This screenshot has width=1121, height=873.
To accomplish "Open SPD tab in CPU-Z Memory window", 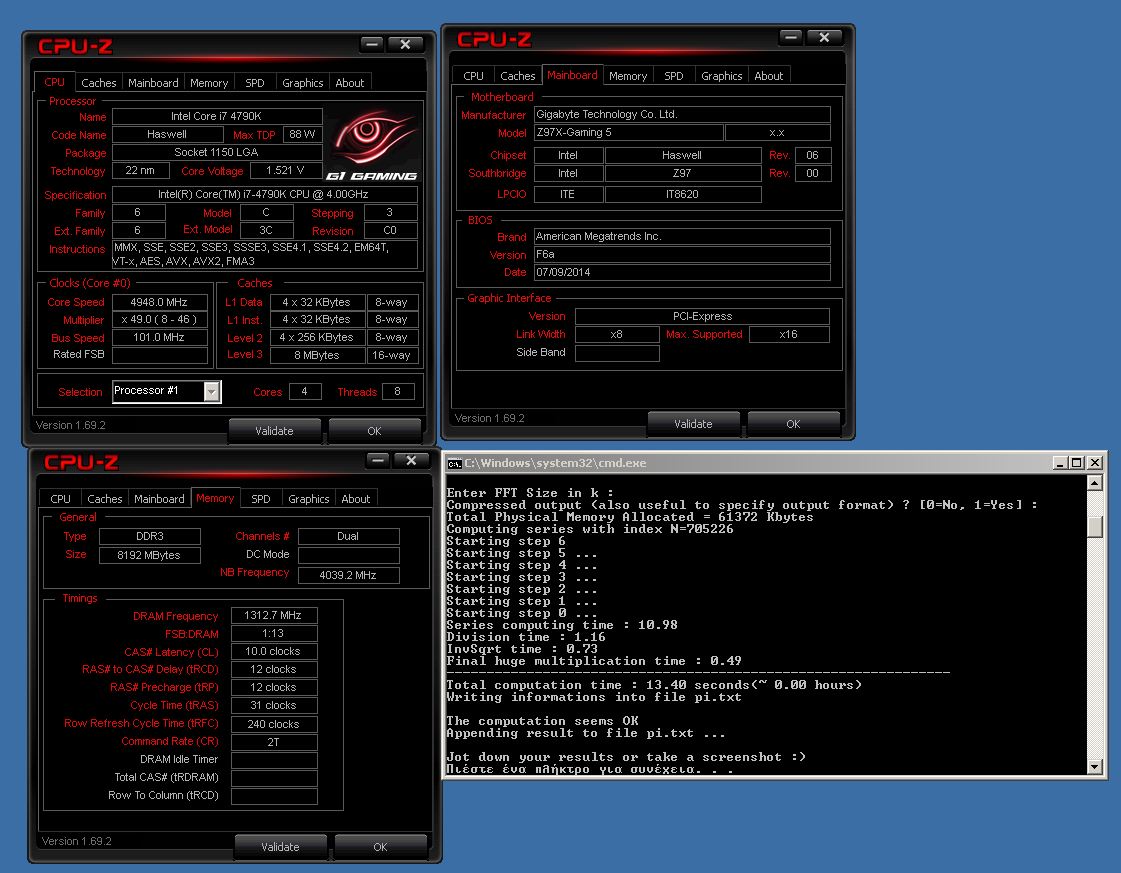I will pyautogui.click(x=260, y=499).
